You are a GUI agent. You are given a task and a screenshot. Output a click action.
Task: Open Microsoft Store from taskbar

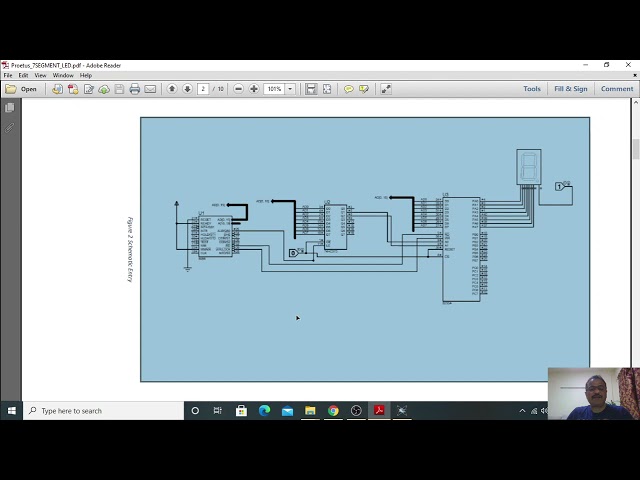tap(241, 411)
